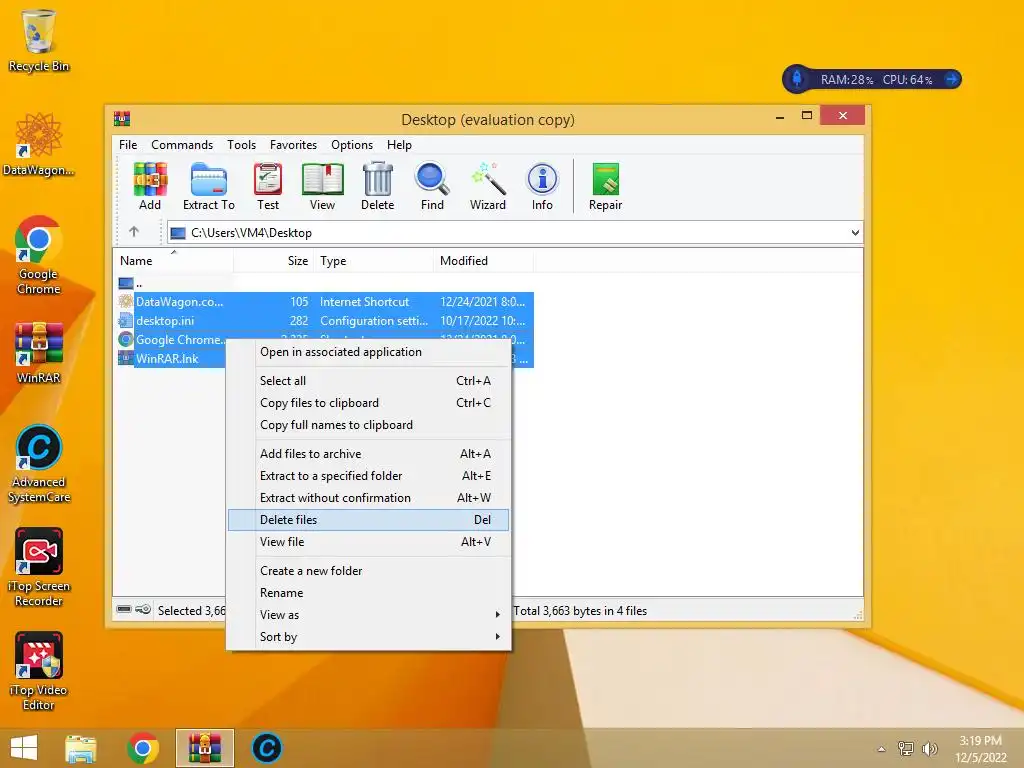This screenshot has height=768, width=1024.
Task: Open the Help menu
Action: pos(399,145)
